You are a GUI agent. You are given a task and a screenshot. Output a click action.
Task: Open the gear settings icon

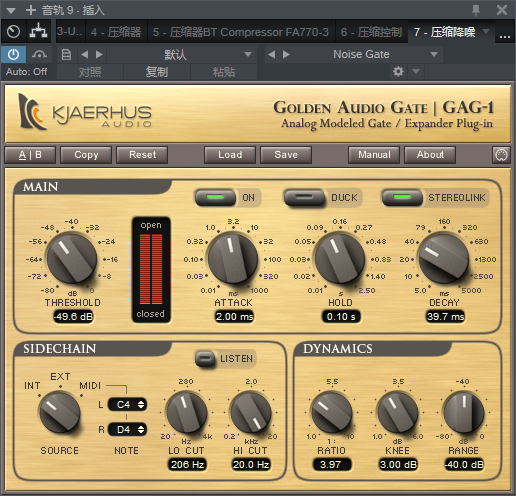click(398, 71)
